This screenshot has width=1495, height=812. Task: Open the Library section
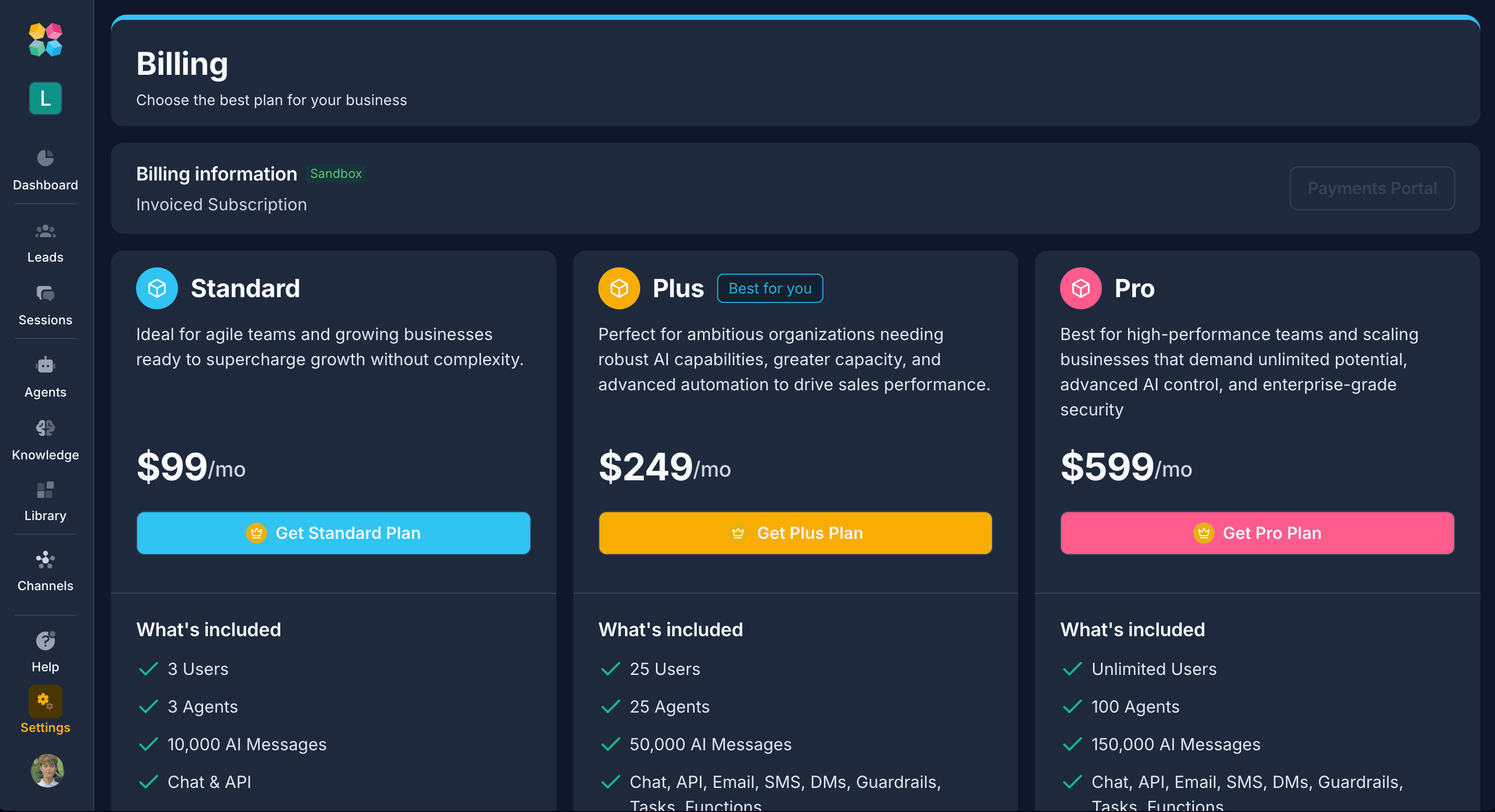tap(45, 490)
